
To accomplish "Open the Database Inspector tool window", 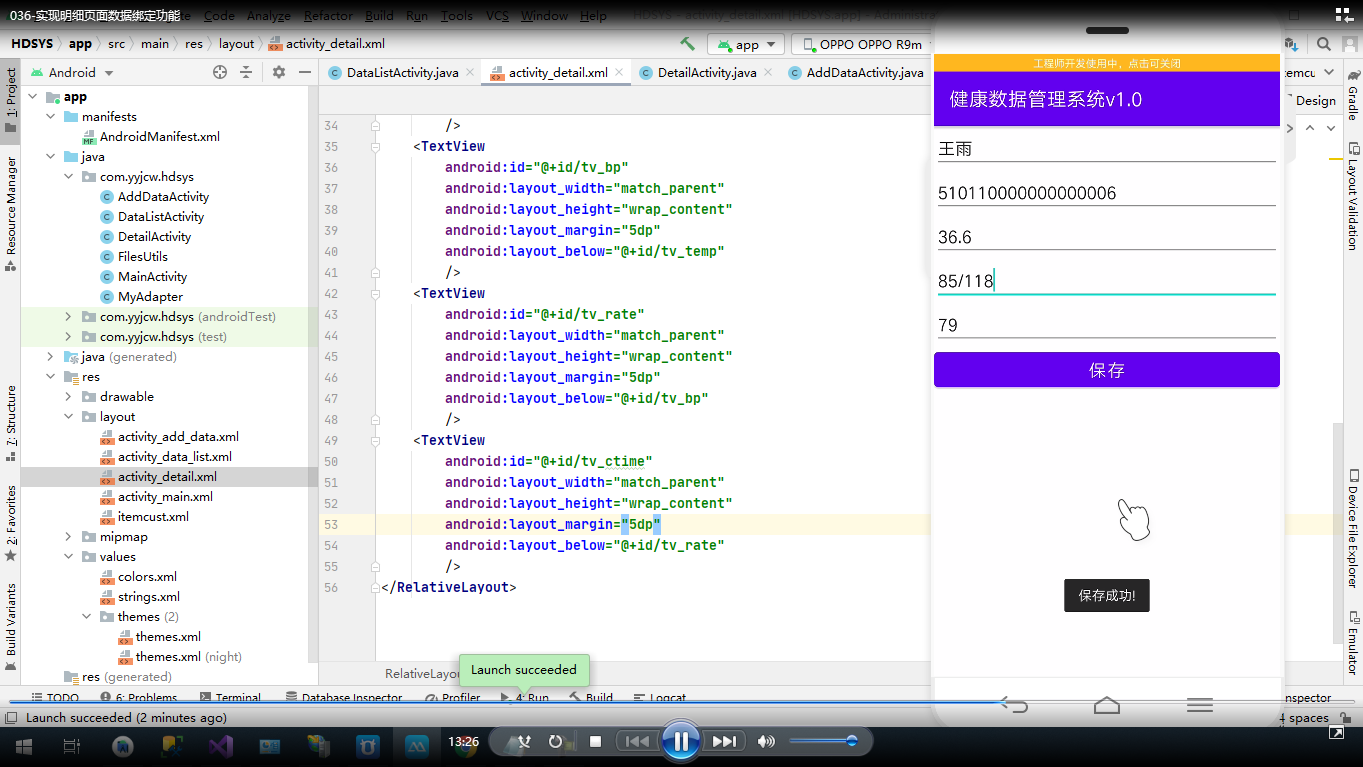I will (x=344, y=698).
